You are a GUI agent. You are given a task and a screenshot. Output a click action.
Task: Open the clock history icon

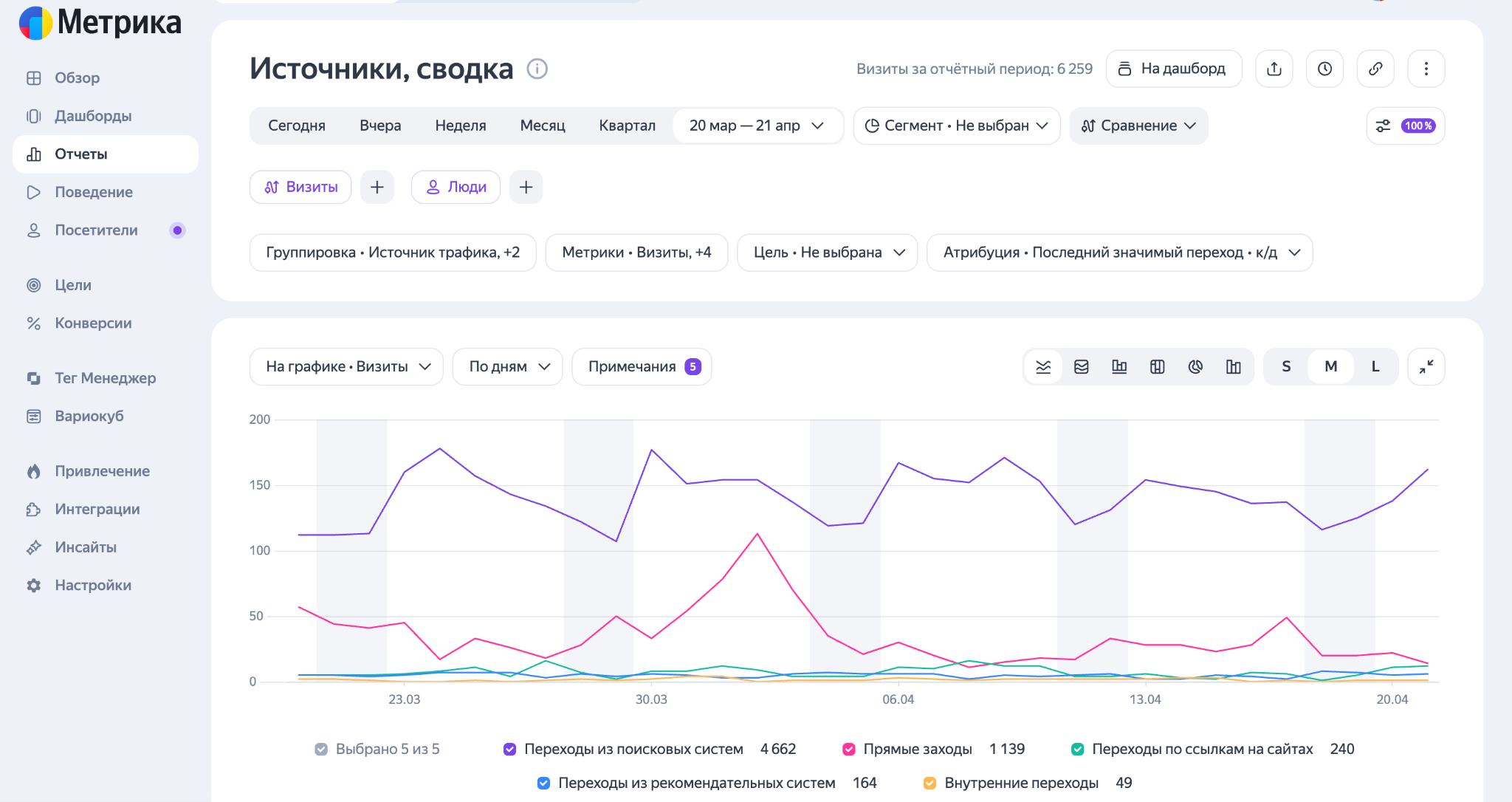(x=1325, y=69)
